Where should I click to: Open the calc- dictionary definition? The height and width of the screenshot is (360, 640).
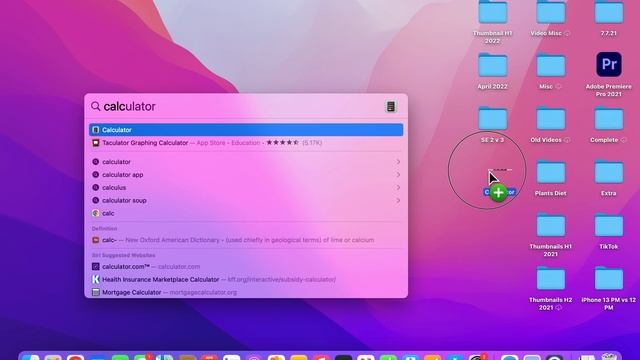[246, 240]
